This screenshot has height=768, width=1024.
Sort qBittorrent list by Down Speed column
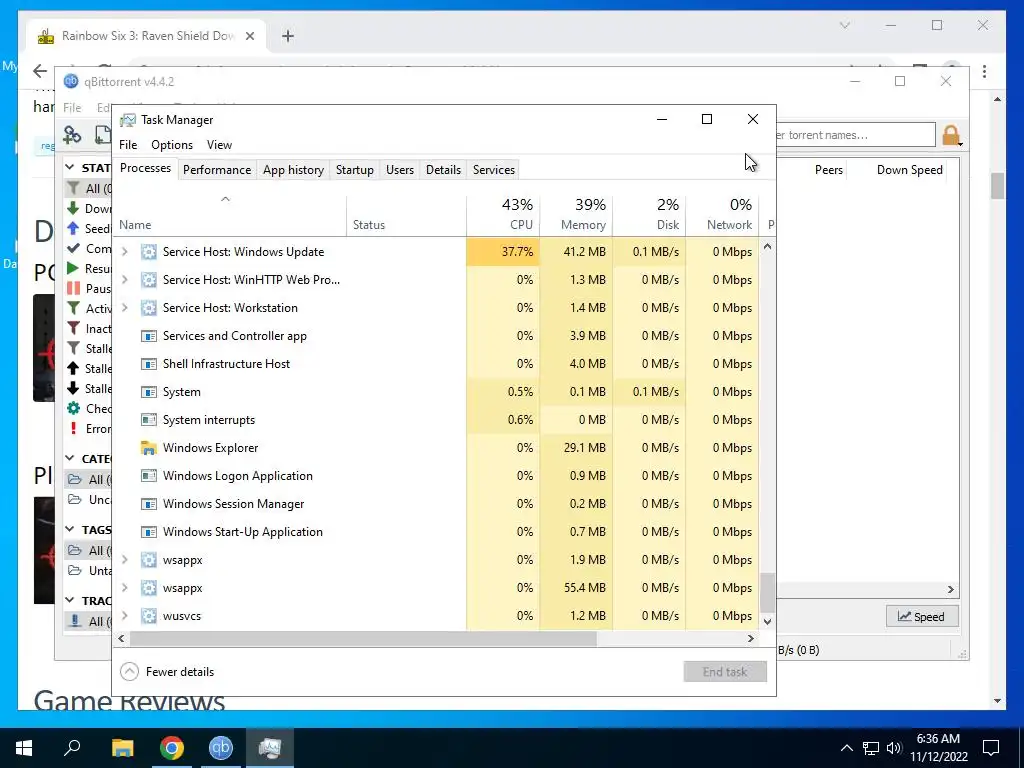pos(909,170)
